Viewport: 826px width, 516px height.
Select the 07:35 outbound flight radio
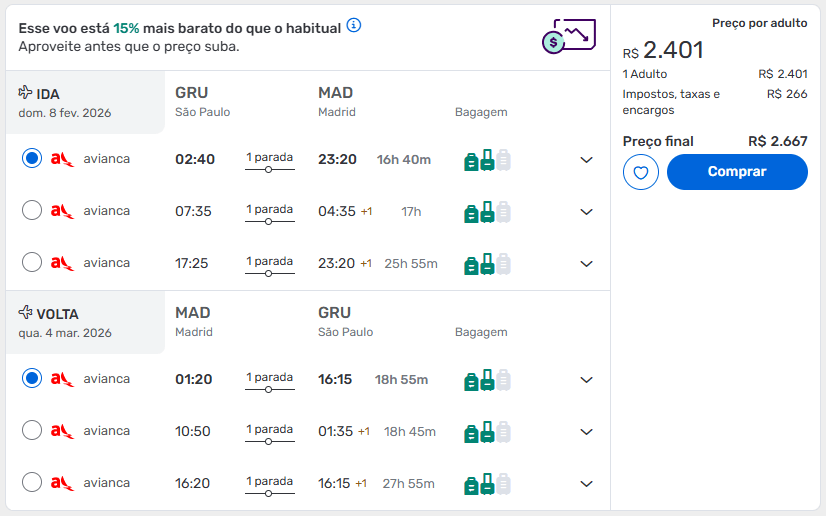click(32, 210)
